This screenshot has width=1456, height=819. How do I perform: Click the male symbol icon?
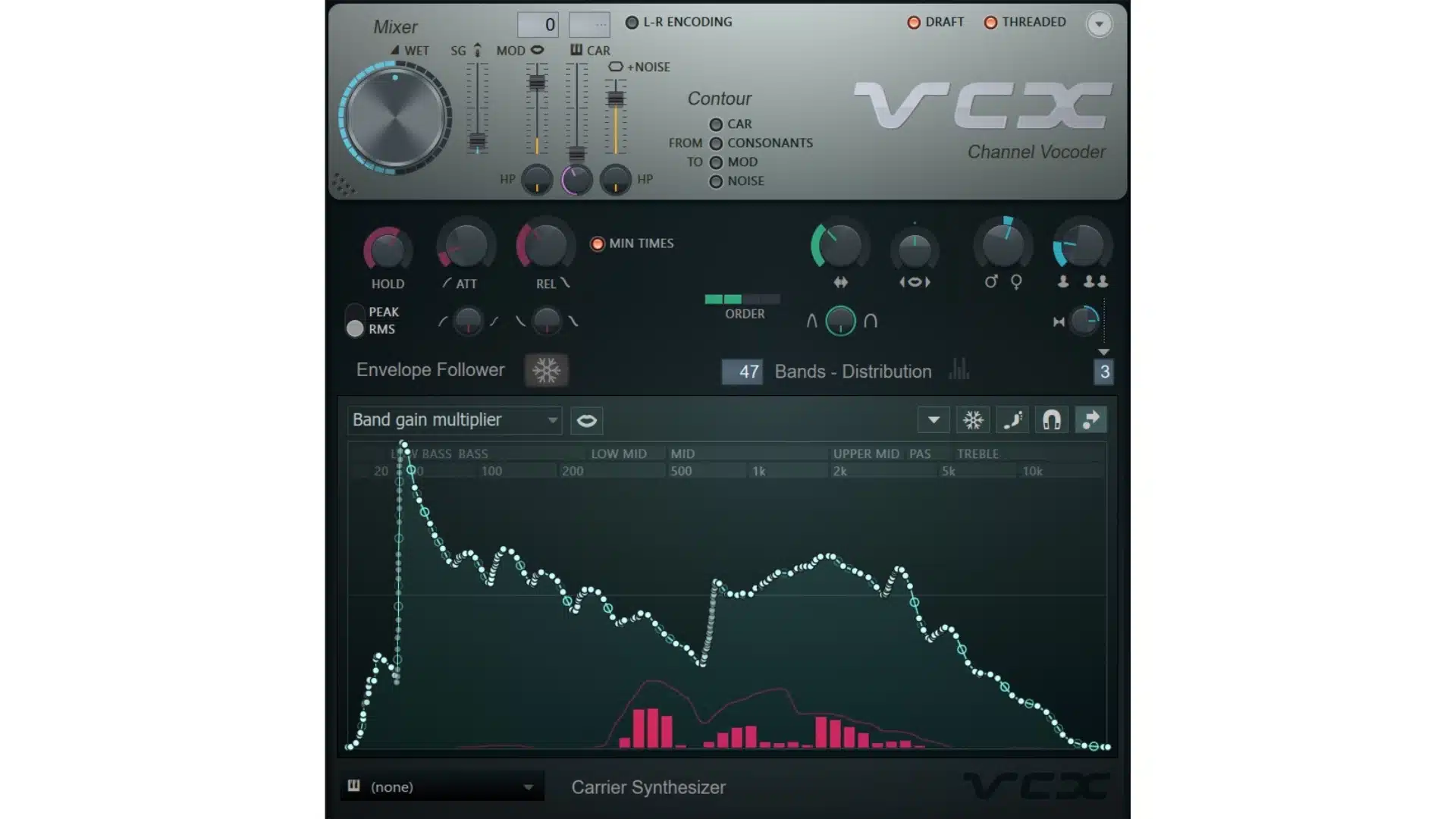pos(990,282)
